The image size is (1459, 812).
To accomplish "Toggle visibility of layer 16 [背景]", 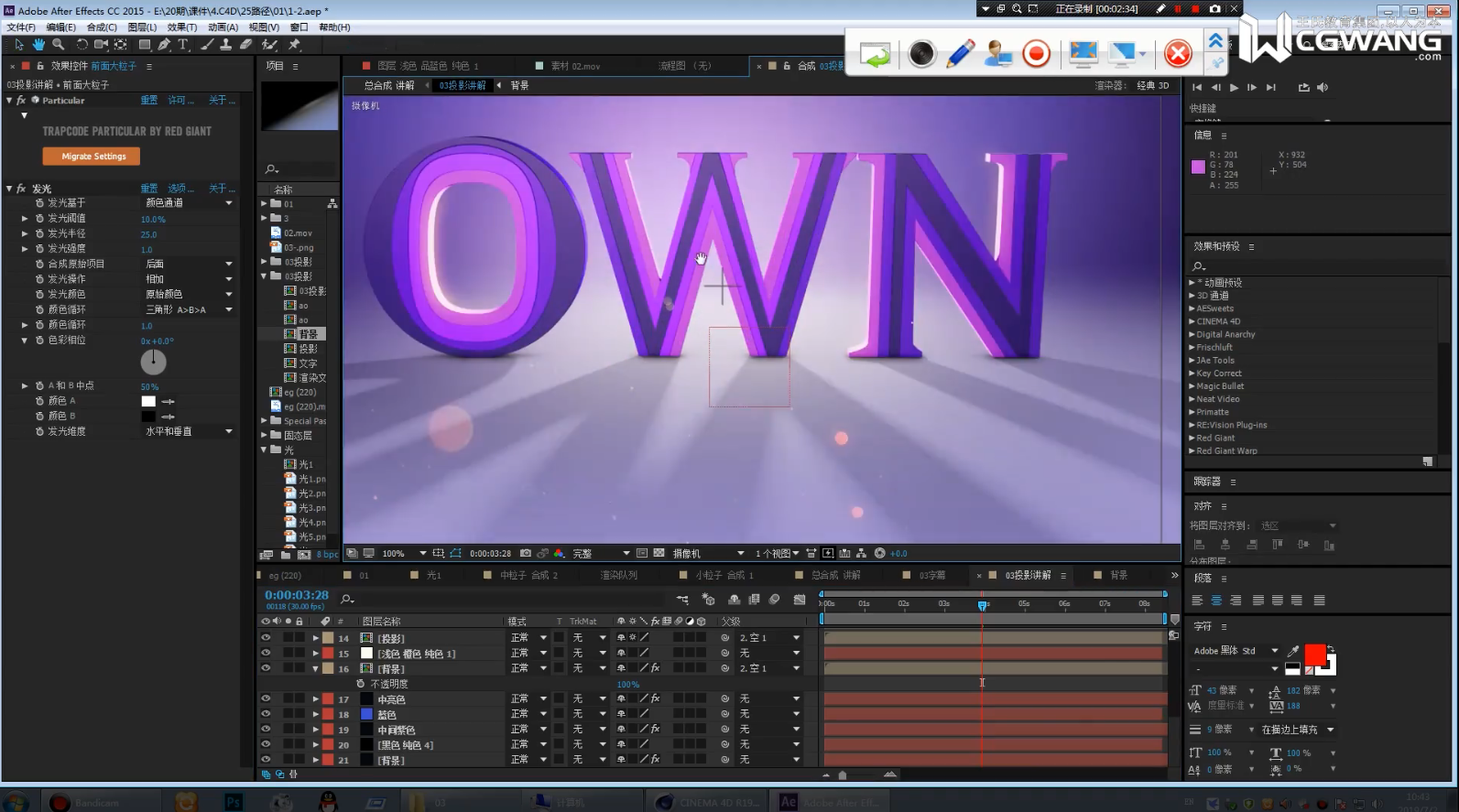I will coord(266,668).
